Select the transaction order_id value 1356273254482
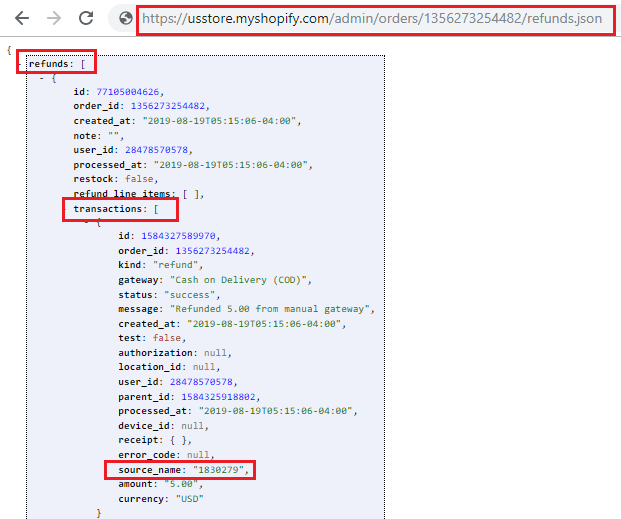The height and width of the screenshot is (519, 621). 212,251
